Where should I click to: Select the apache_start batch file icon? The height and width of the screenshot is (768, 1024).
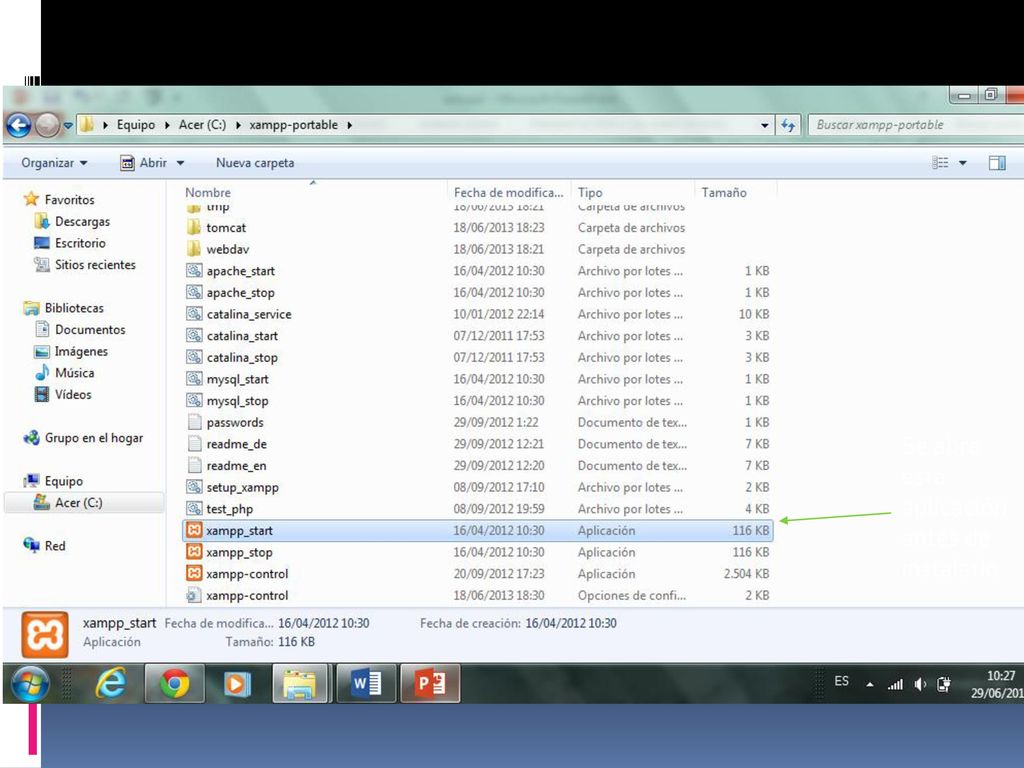tap(194, 270)
